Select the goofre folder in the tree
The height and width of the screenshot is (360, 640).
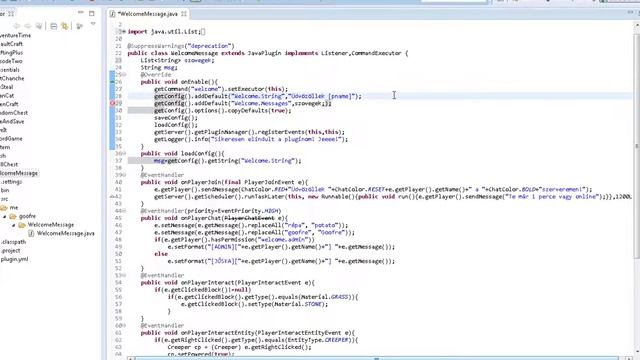click(27, 216)
